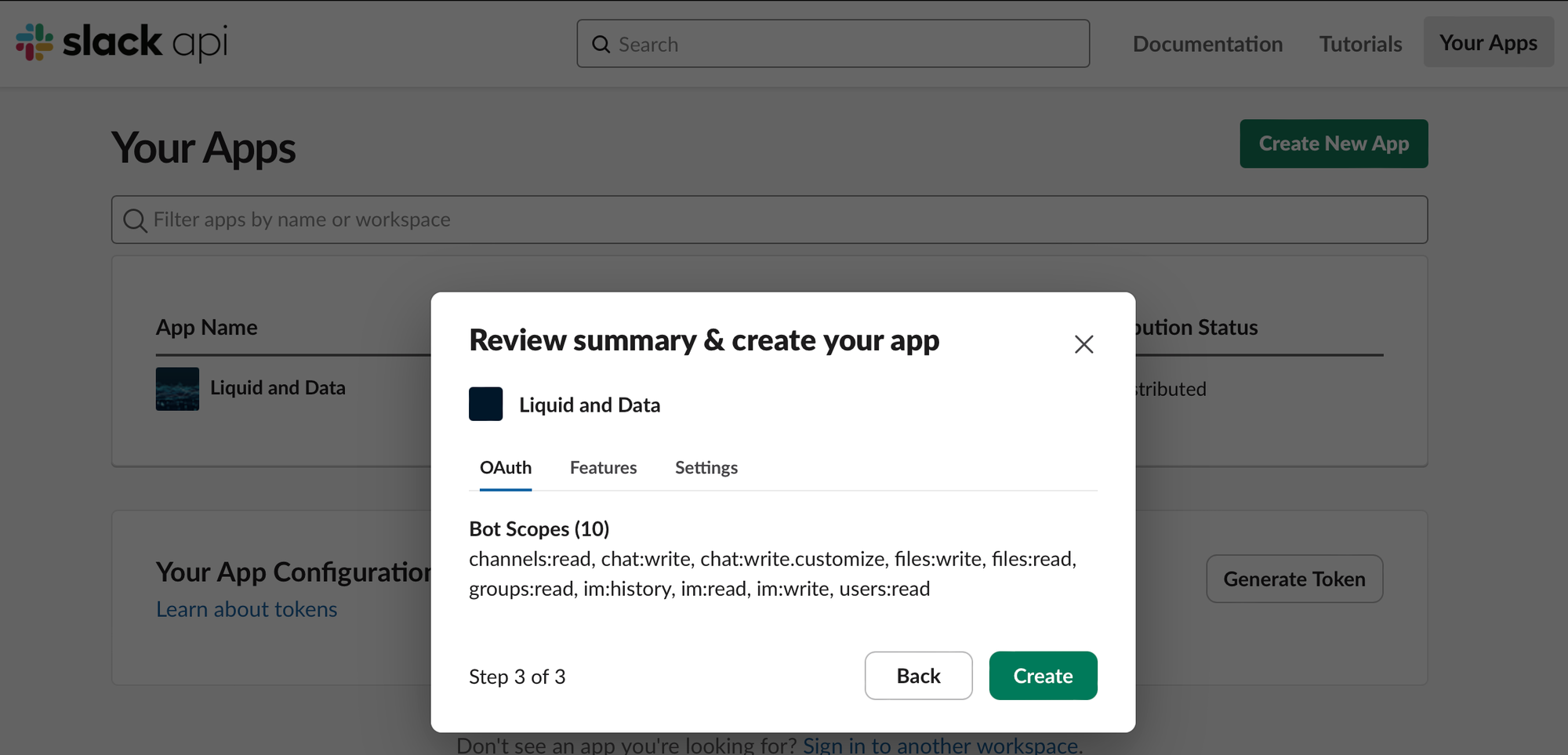The width and height of the screenshot is (1568, 755).
Task: Click the Generate Token button
Action: coord(1294,579)
